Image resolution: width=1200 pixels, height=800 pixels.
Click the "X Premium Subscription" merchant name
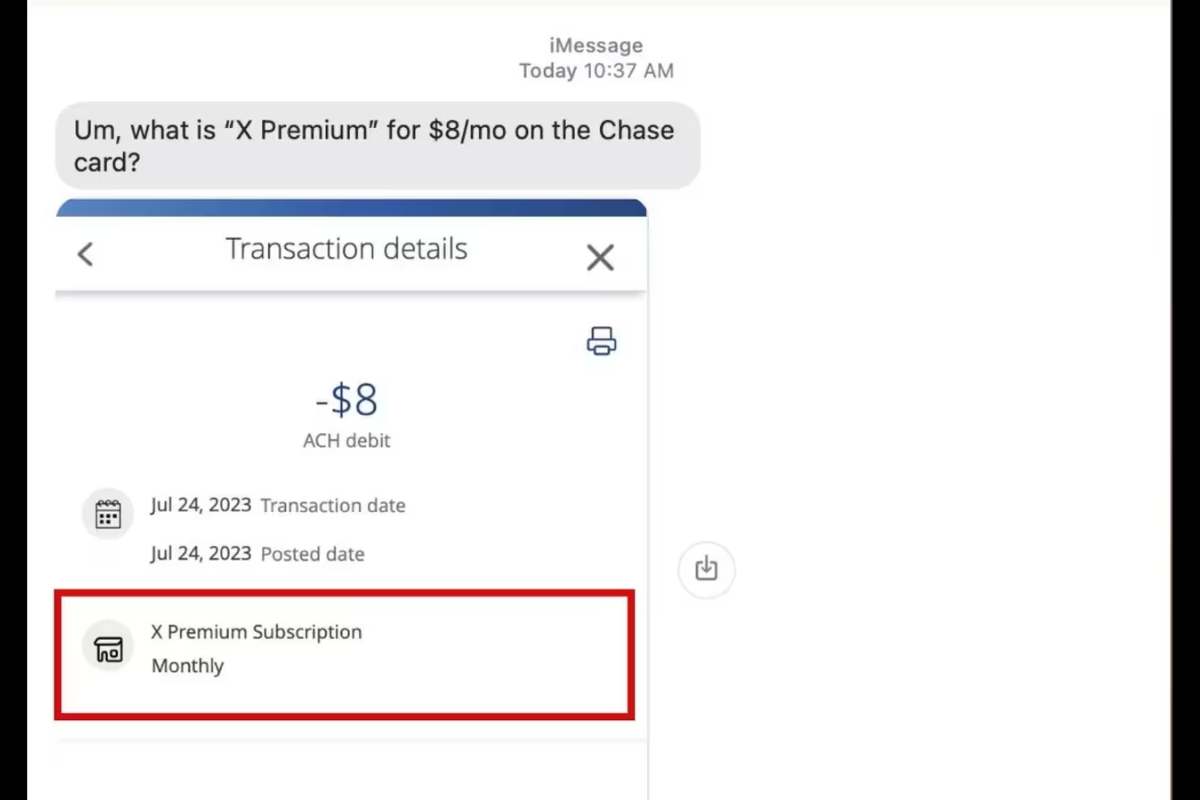pyautogui.click(x=256, y=632)
